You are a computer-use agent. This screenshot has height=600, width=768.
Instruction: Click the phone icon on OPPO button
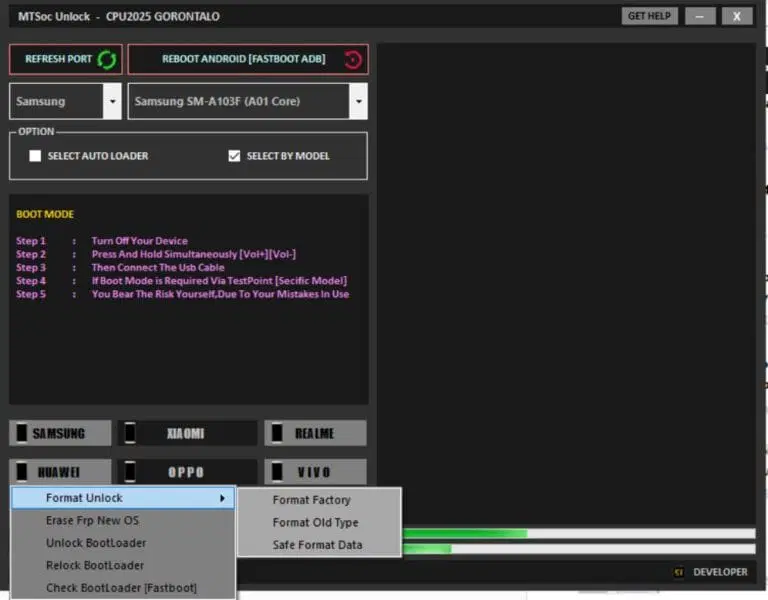[130, 472]
